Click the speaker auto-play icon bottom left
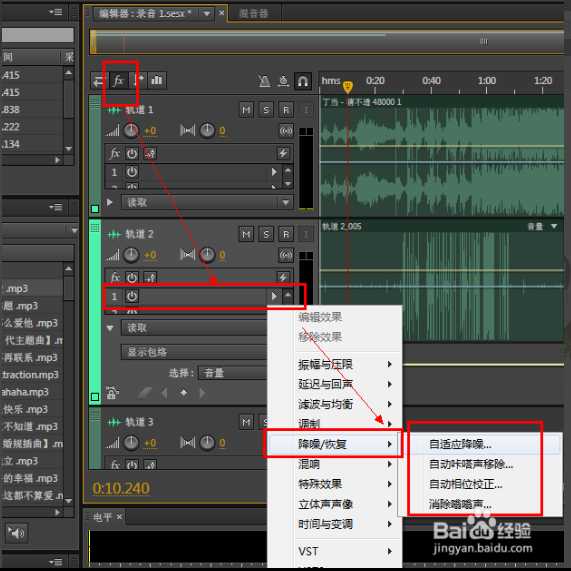The height and width of the screenshot is (571, 571). point(16,533)
